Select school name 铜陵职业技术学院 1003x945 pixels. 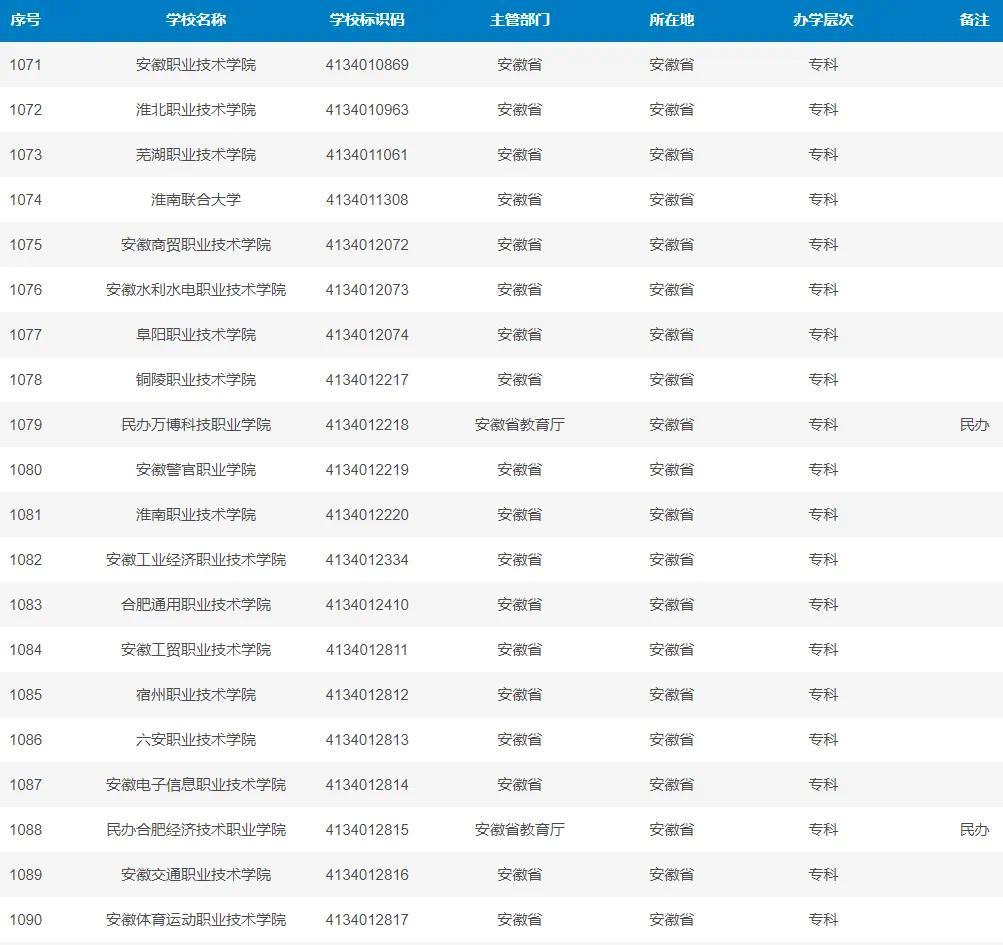[x=196, y=379]
